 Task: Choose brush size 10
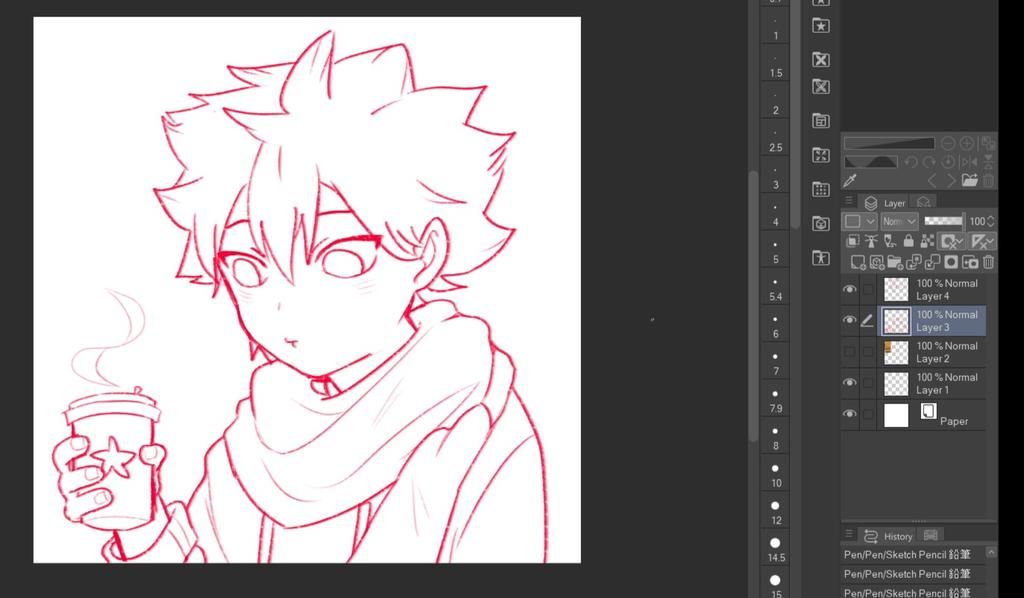pos(775,475)
